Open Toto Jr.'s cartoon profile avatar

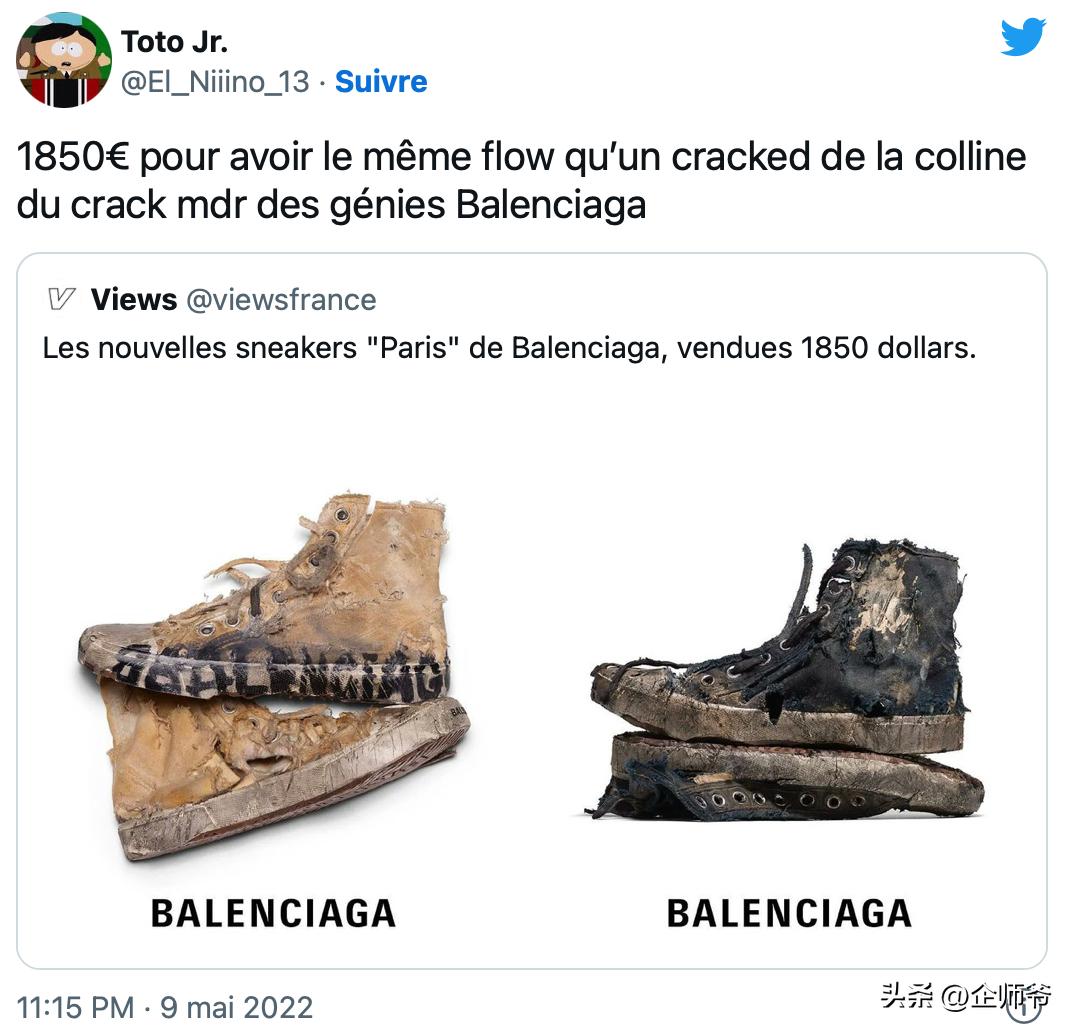click(64, 60)
